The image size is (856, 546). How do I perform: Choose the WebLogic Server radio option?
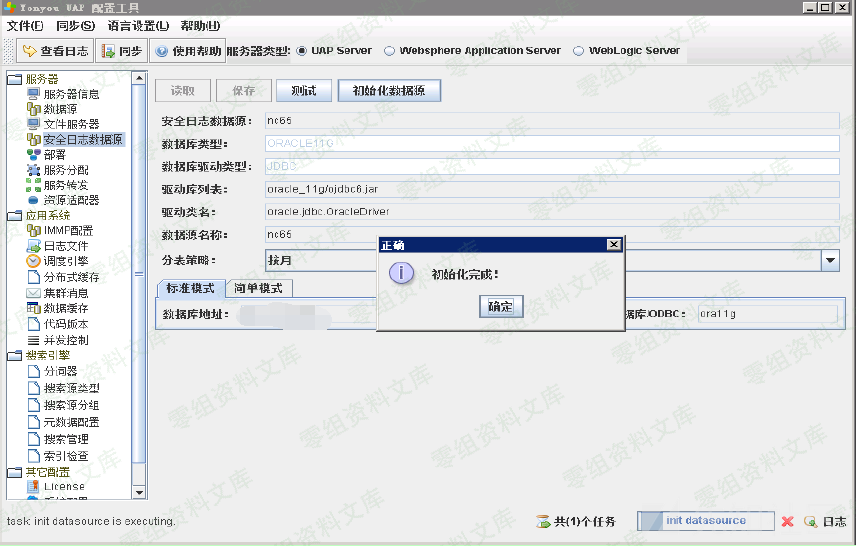click(x=579, y=51)
